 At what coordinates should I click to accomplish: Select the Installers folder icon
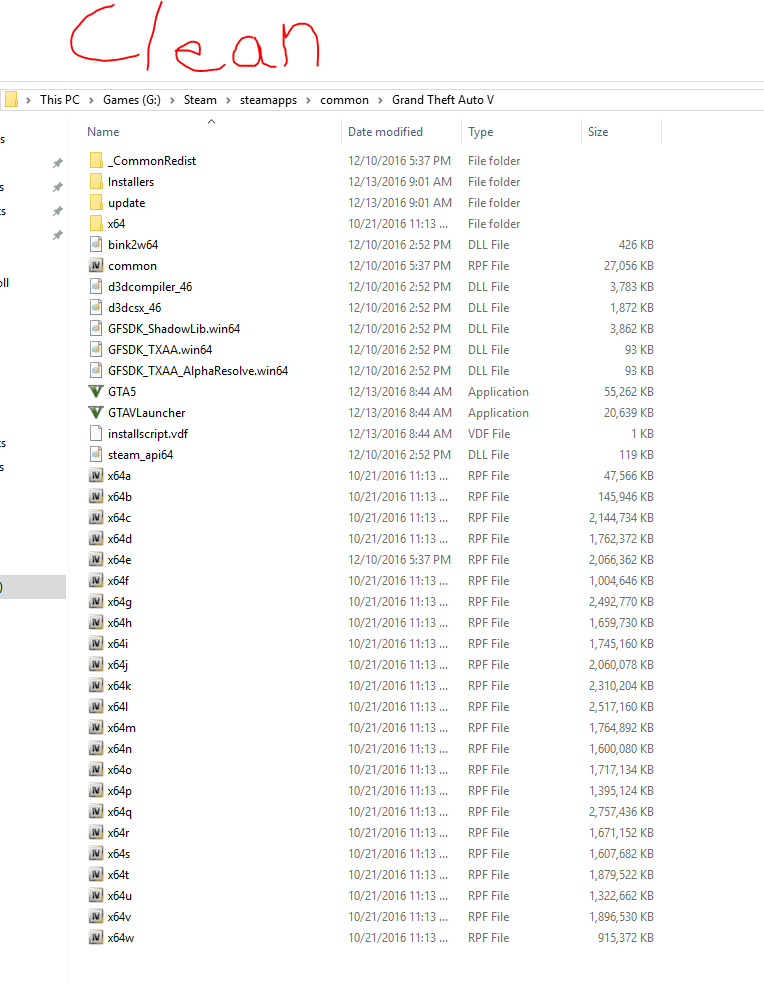96,182
